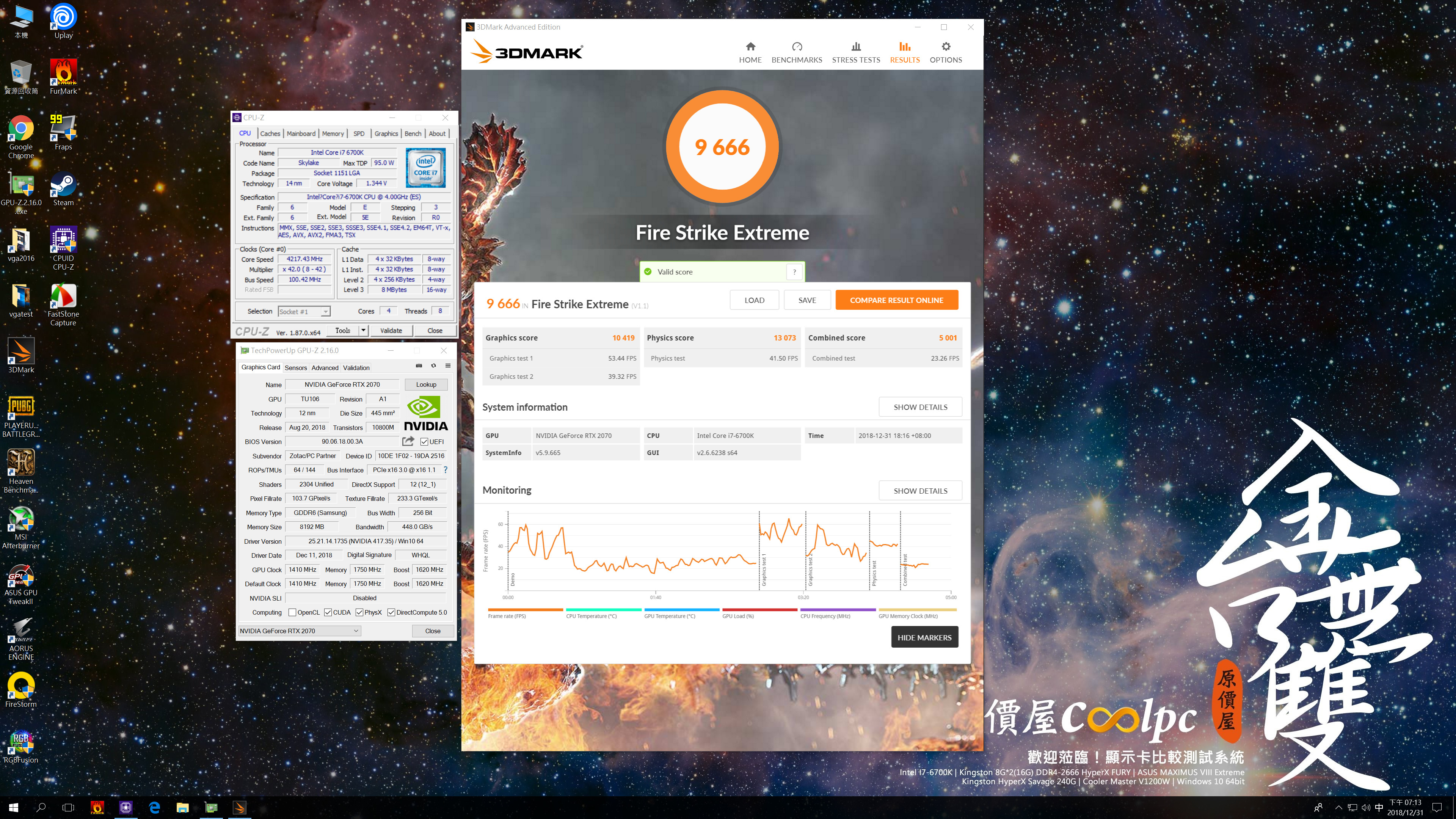Viewport: 1456px width, 819px height.
Task: Toggle the PhysX checkbox in GPU-Z
Action: 359,612
